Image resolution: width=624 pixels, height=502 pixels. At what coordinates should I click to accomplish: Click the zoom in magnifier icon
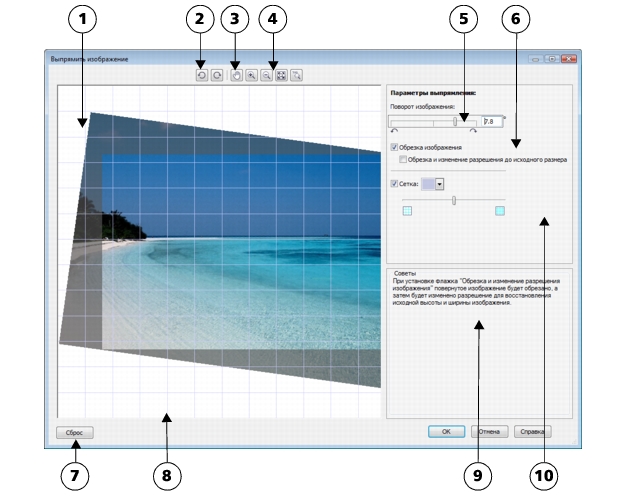pyautogui.click(x=251, y=75)
